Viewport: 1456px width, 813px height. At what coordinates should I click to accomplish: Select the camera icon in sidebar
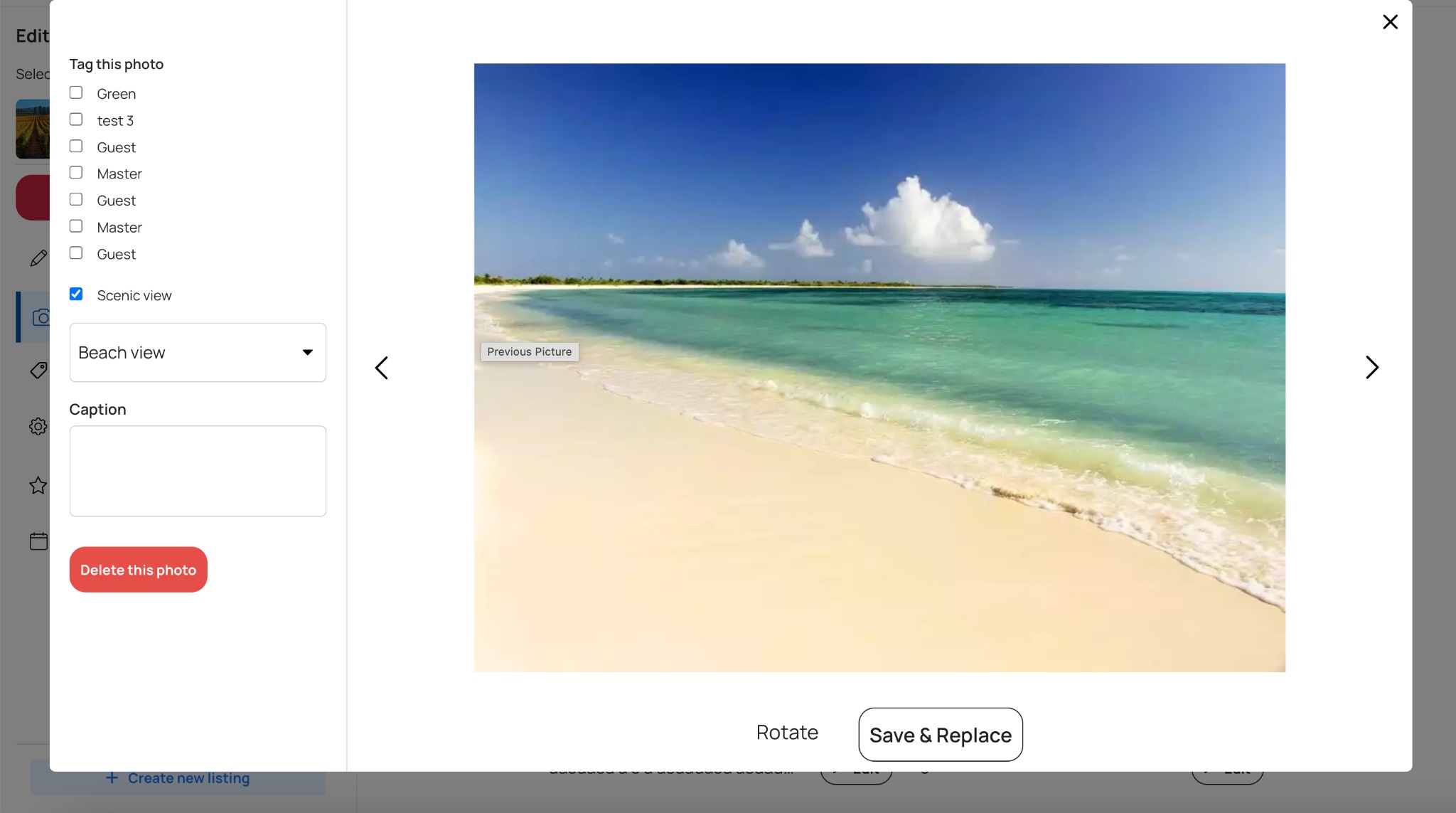click(40, 316)
